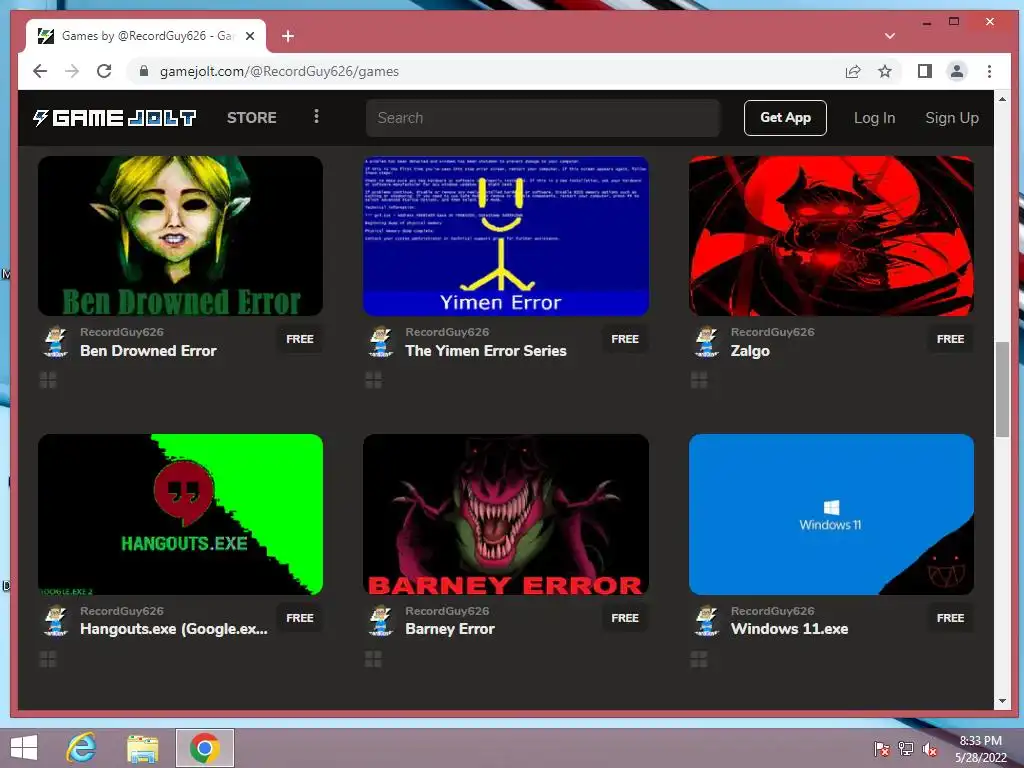Click RecordGuy626 name above Ben Drowned Error
Image resolution: width=1024 pixels, height=768 pixels.
pyautogui.click(x=121, y=332)
